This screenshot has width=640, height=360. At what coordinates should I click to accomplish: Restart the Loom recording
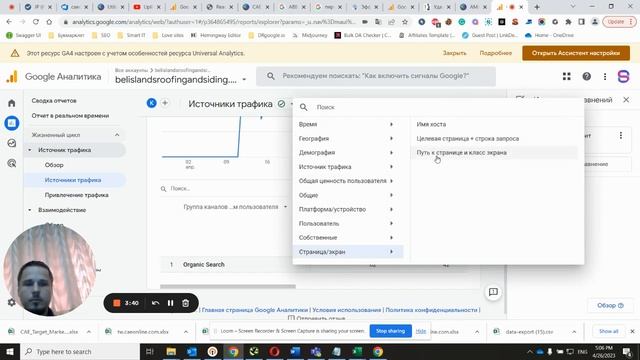[156, 303]
